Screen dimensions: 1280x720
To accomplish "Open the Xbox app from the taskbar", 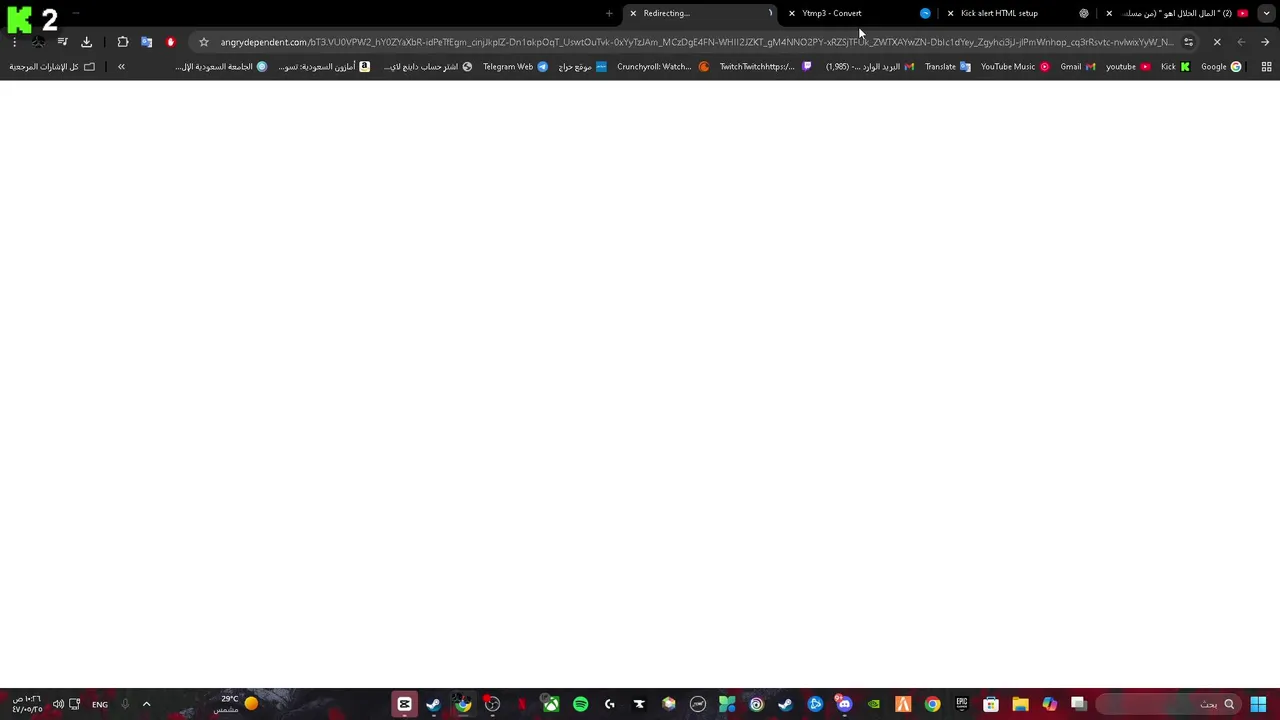I will (x=551, y=704).
